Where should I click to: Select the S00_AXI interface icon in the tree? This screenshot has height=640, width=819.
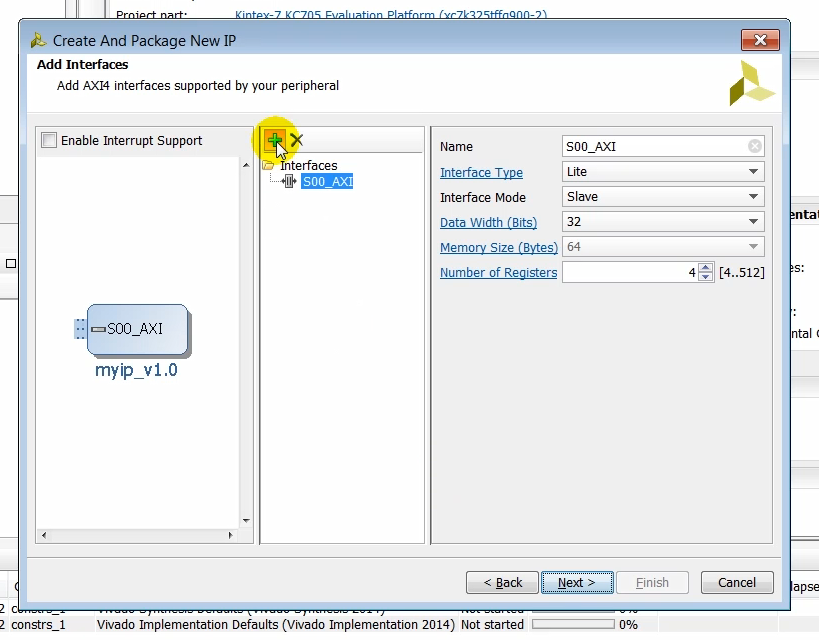pos(290,181)
